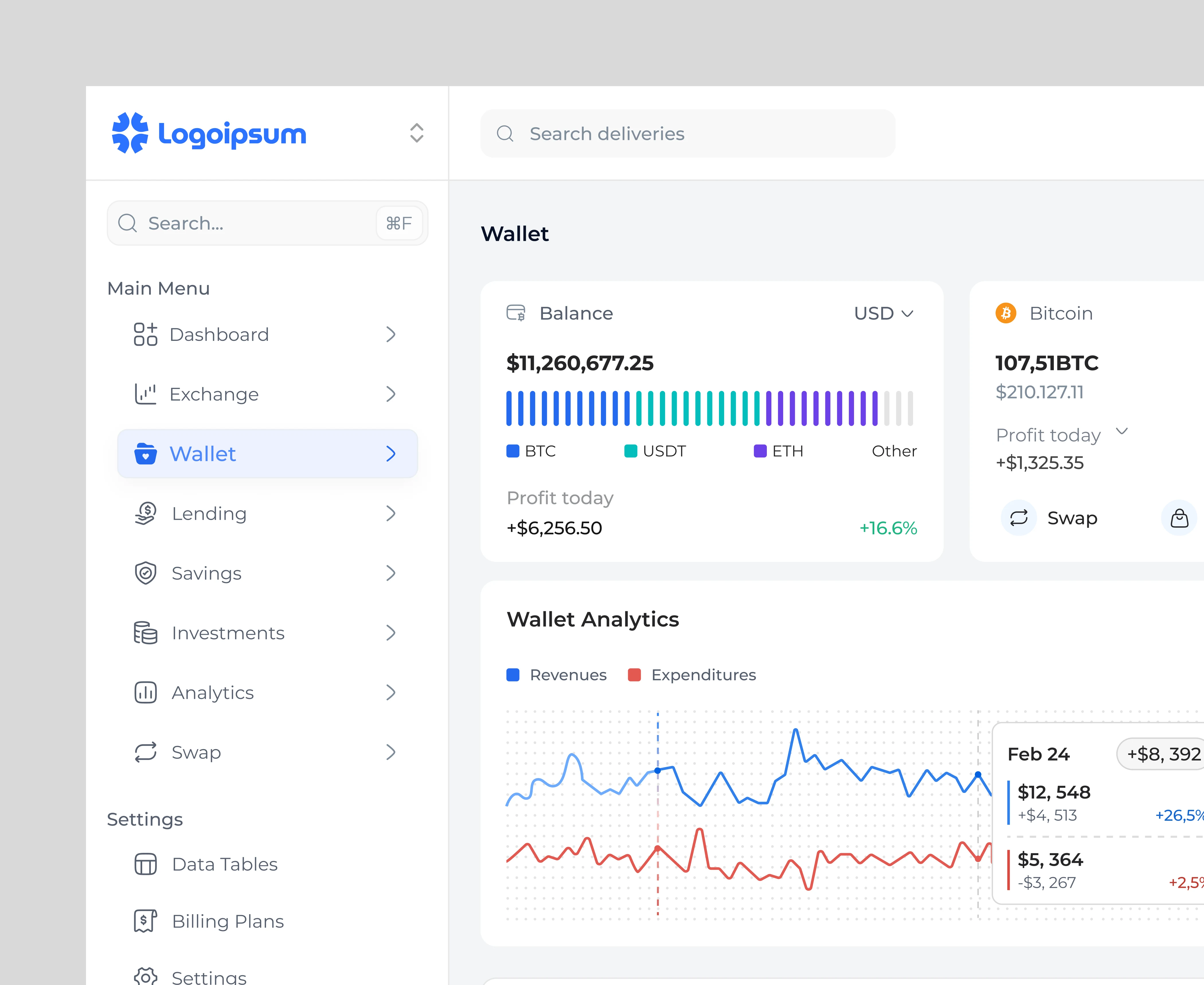Click the Billing Plans receipt icon
The image size is (1204, 985).
145,921
